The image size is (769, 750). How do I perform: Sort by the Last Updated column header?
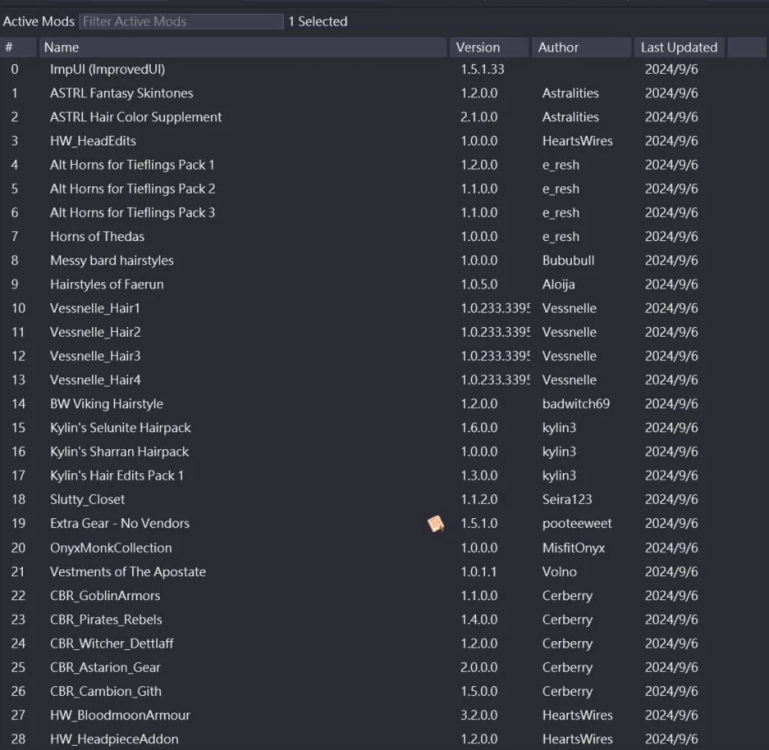click(x=679, y=47)
